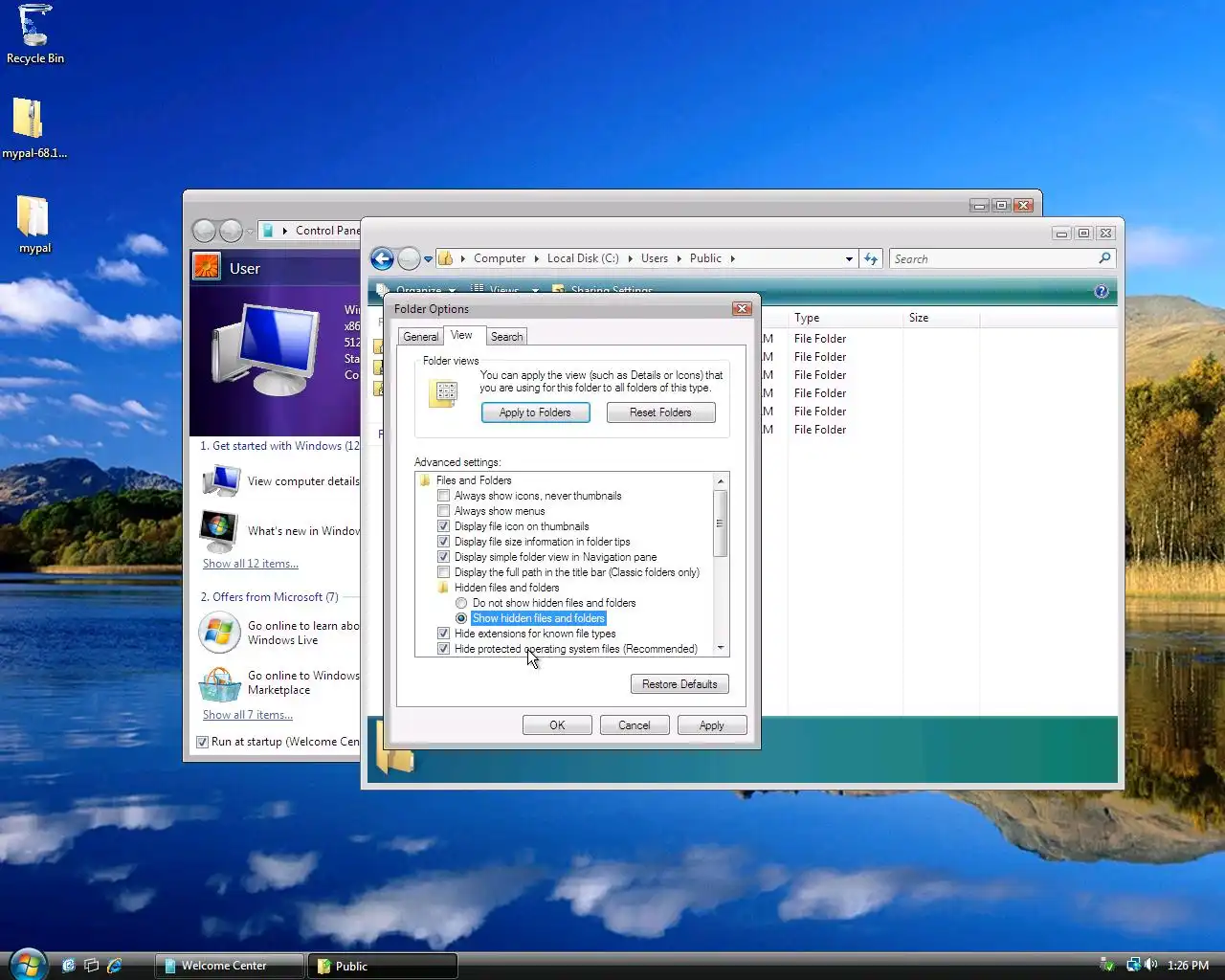The width and height of the screenshot is (1225, 980).
Task: Uncheck Display file size information in folder tips
Action: coord(443,542)
